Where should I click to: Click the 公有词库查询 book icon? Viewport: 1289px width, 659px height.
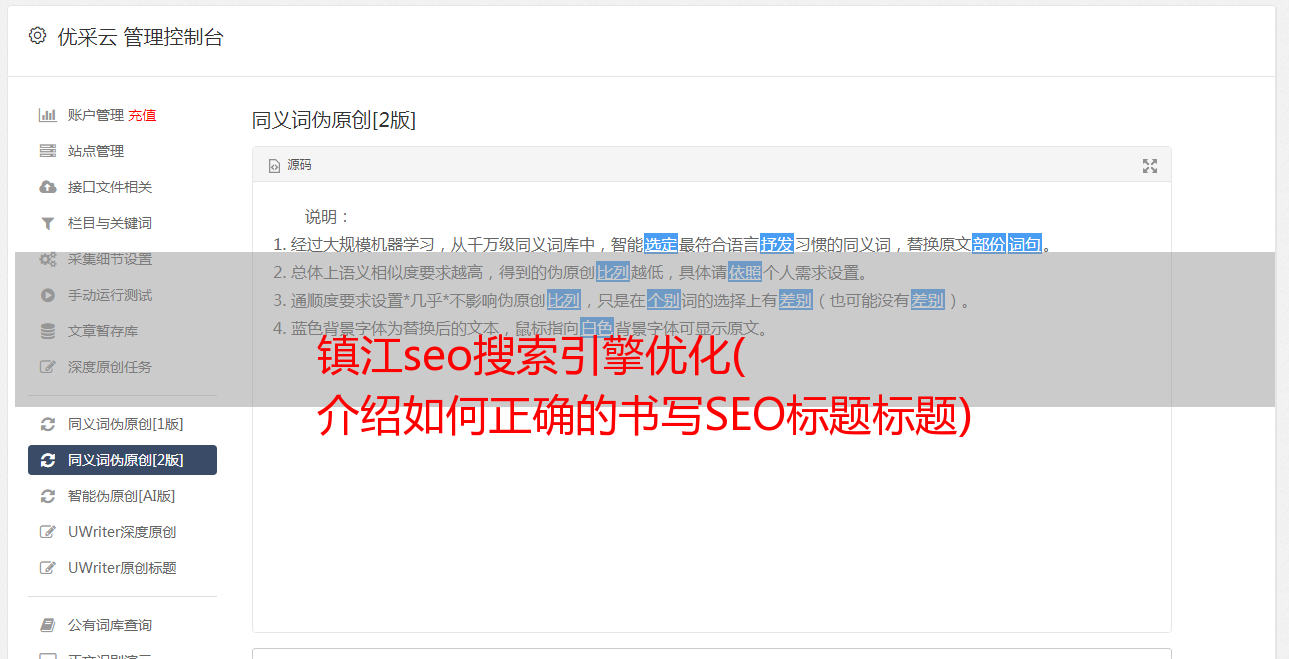coord(47,625)
